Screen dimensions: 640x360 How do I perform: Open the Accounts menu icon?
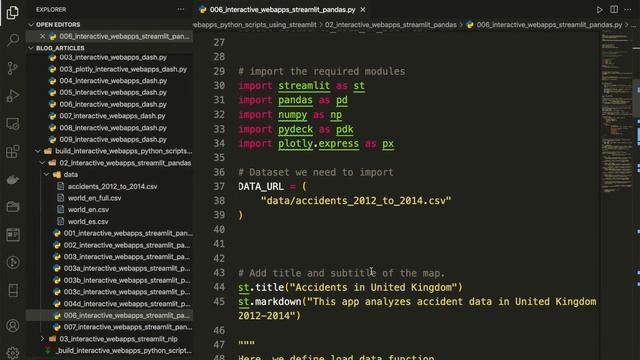[x=13, y=326]
